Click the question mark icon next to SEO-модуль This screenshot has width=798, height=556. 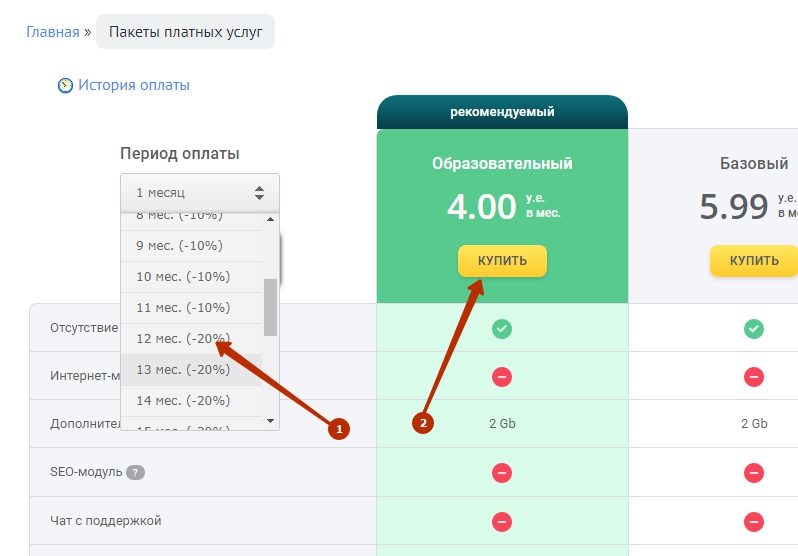point(135,472)
